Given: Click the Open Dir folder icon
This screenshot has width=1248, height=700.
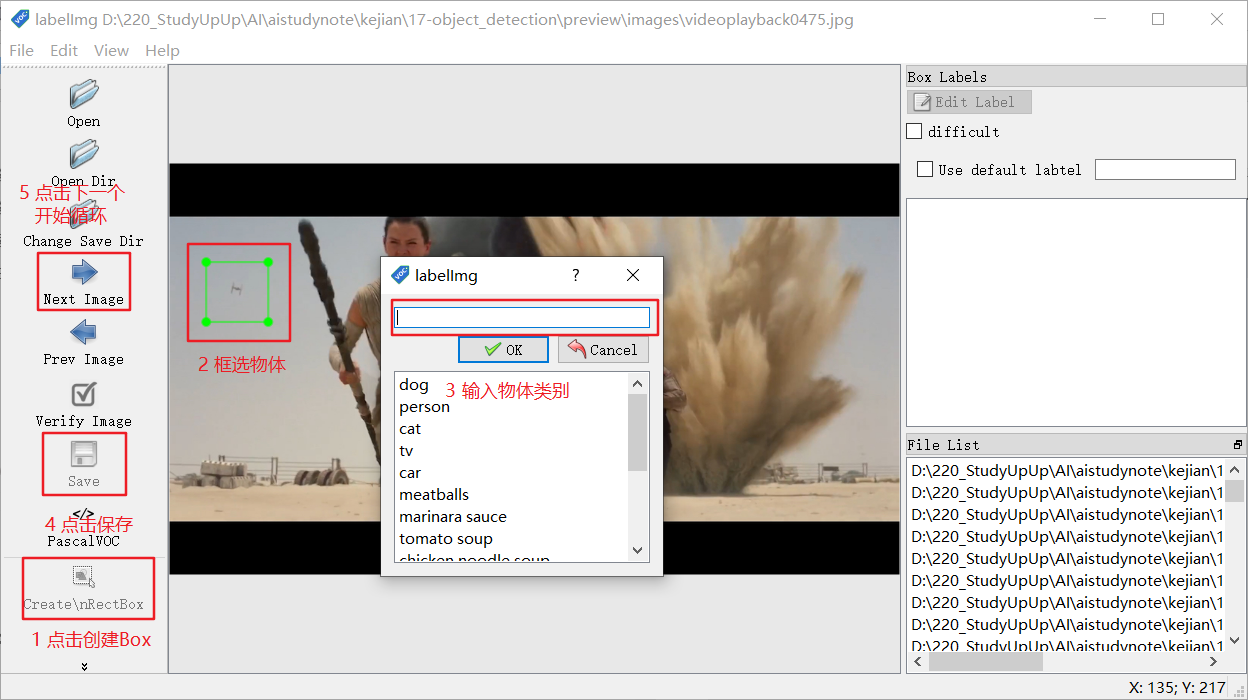Looking at the screenshot, I should coord(84,155).
